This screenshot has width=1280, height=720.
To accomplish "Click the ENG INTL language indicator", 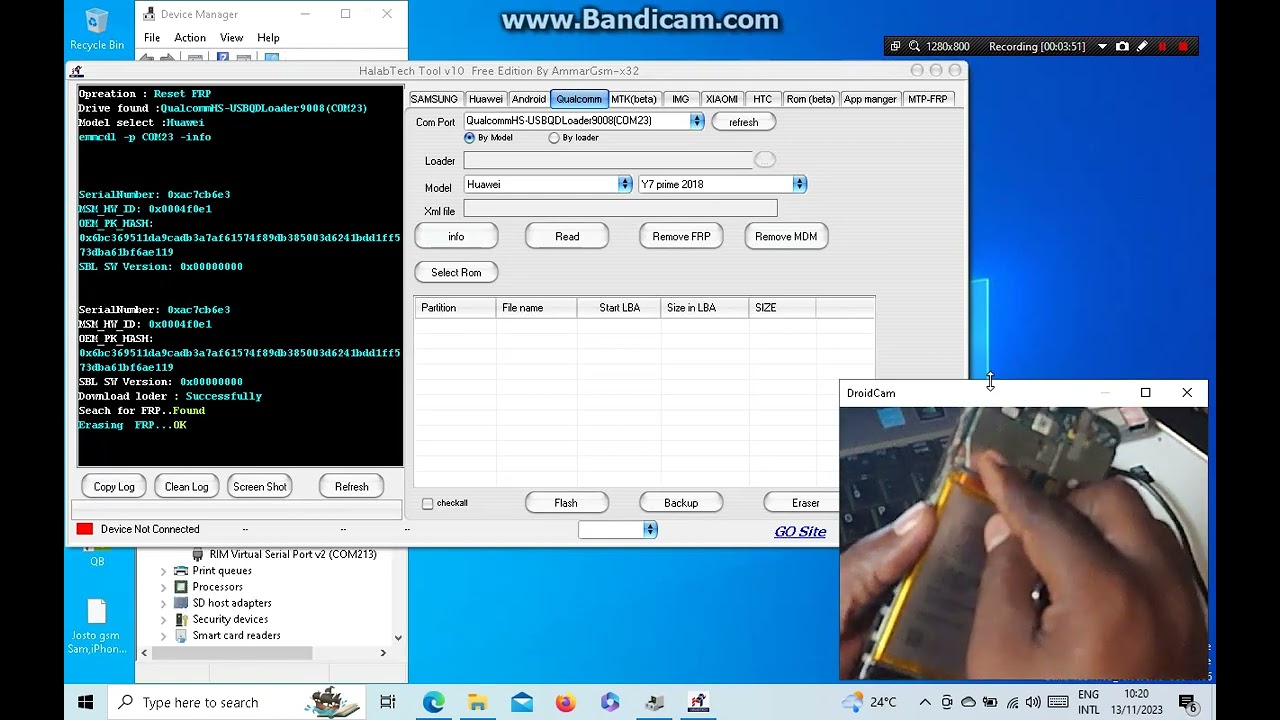I will click(1088, 702).
